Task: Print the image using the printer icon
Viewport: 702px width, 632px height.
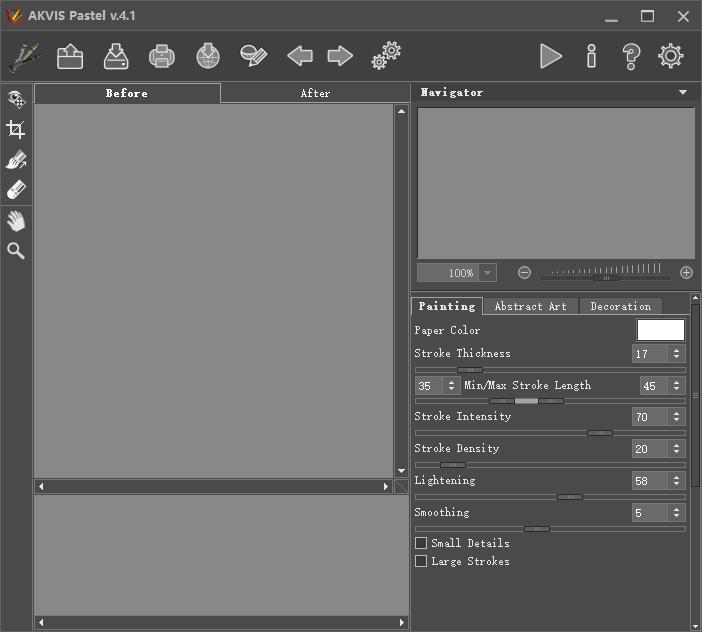Action: [162, 56]
